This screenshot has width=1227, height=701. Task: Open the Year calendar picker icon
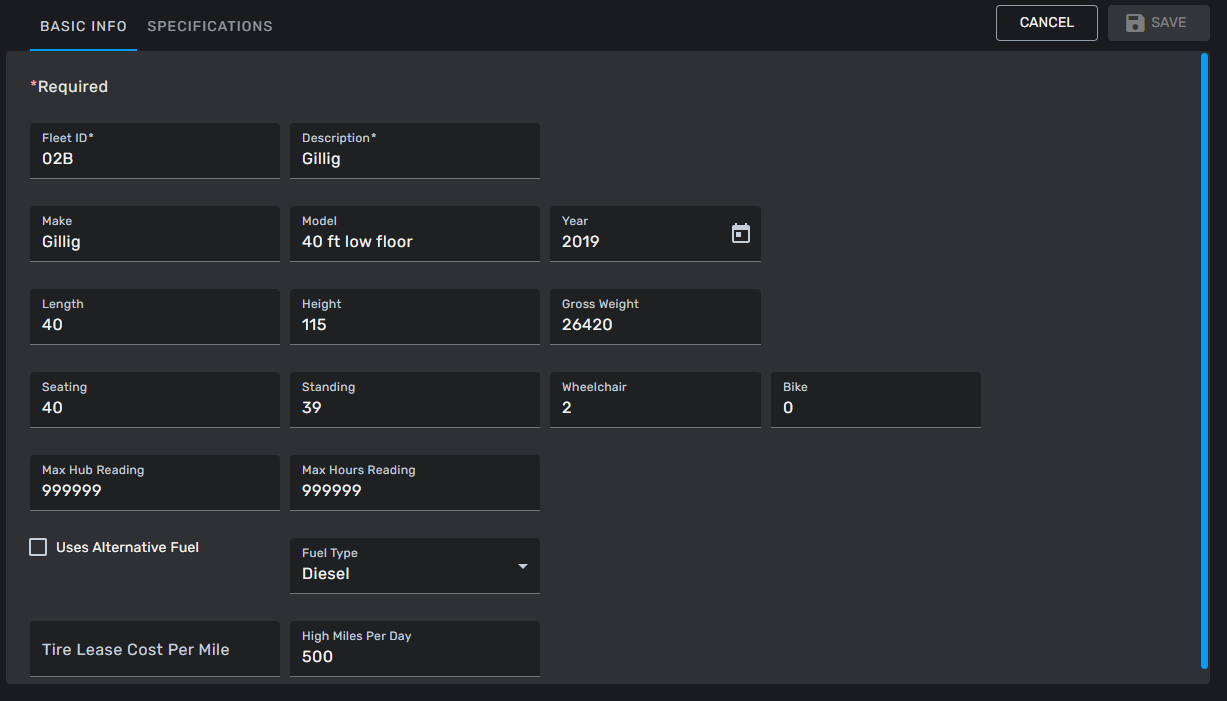[740, 233]
